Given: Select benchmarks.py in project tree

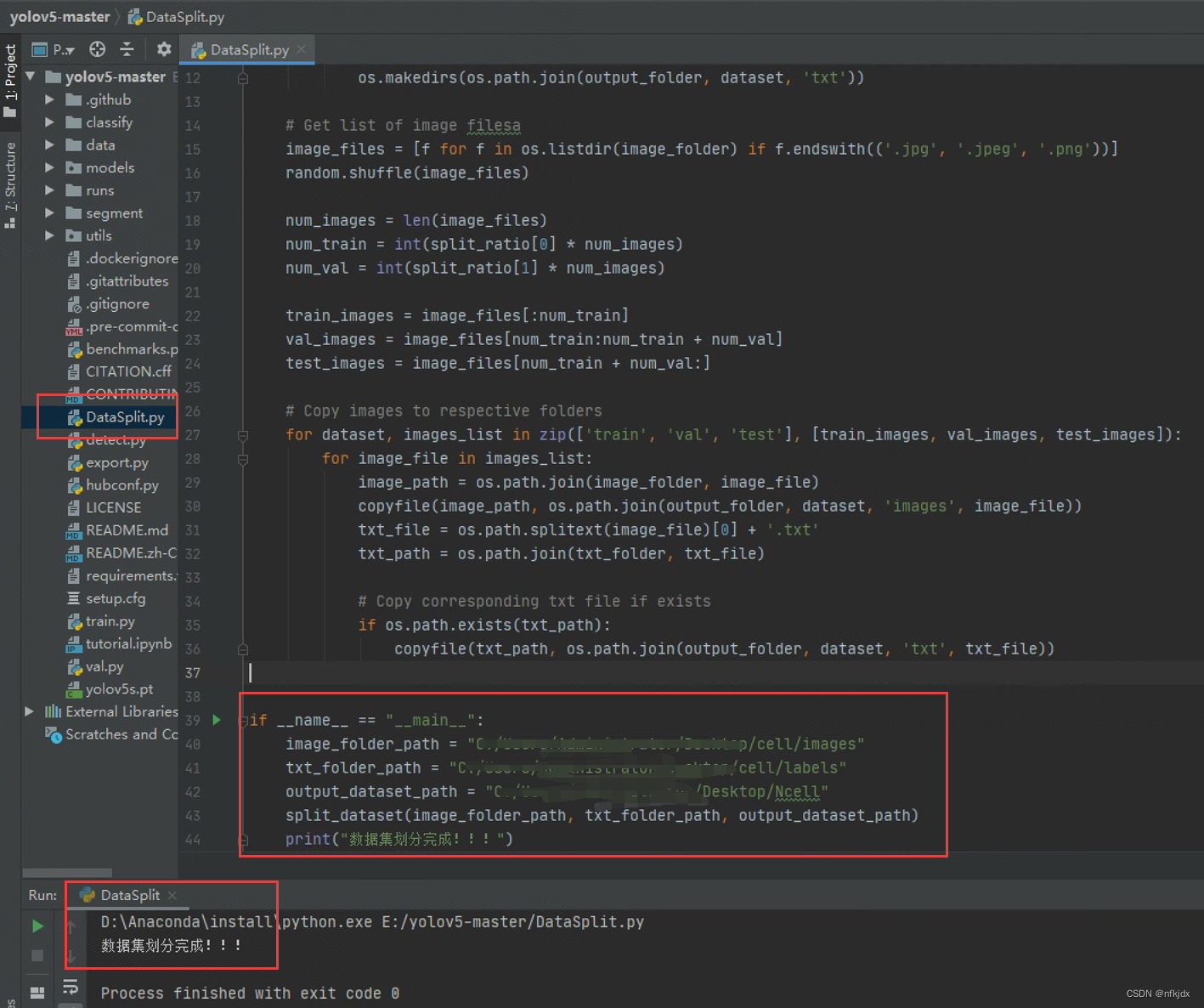Looking at the screenshot, I should pyautogui.click(x=122, y=348).
